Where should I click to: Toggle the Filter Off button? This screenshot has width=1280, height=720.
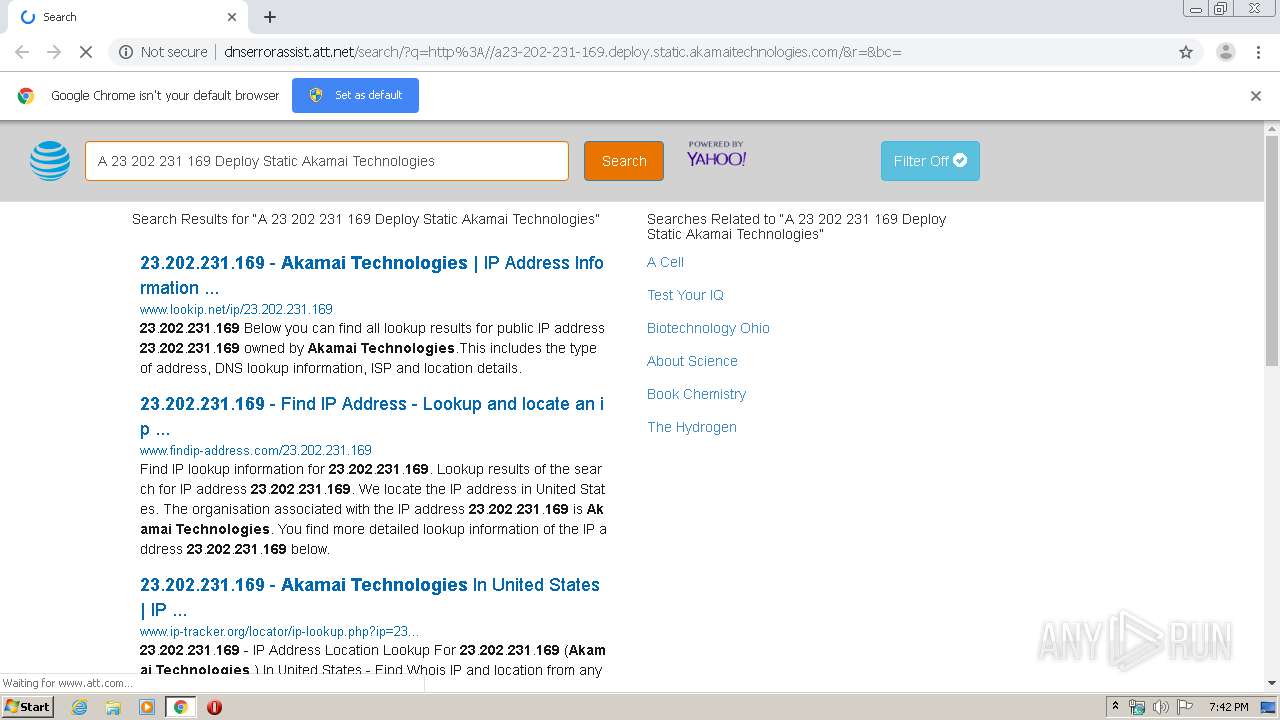point(930,161)
